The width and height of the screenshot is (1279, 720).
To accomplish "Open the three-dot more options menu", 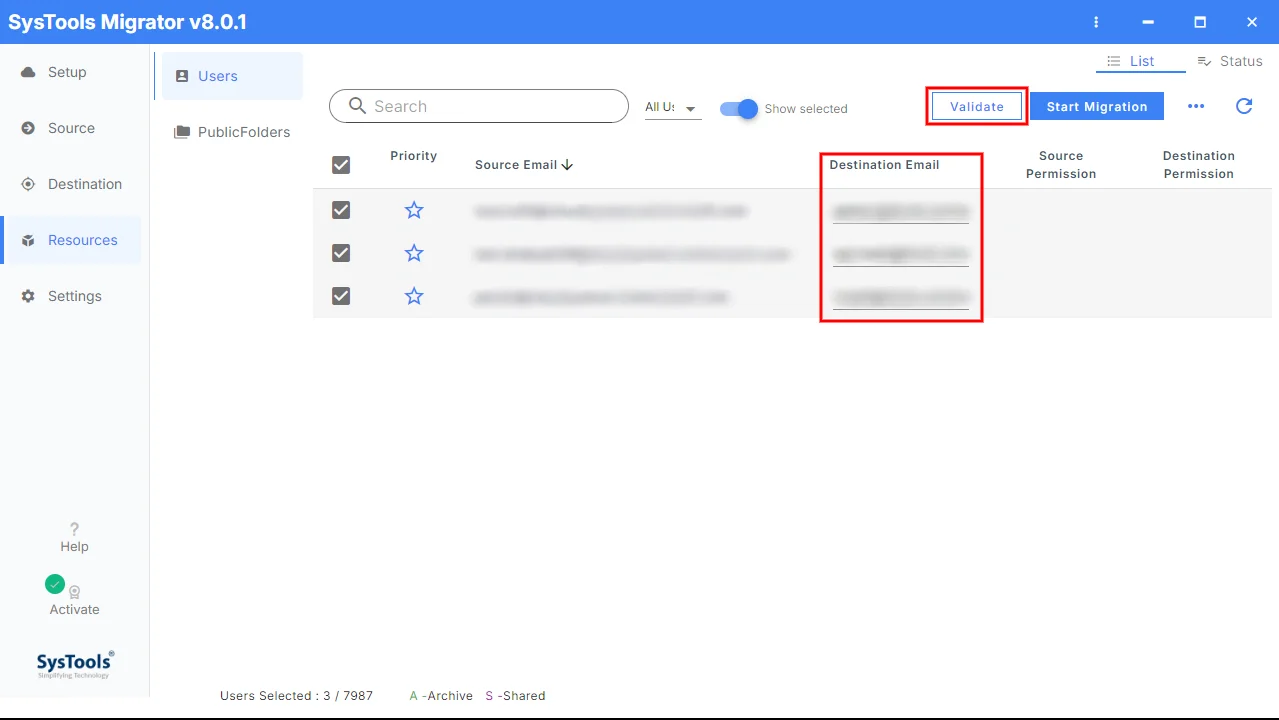I will coord(1196,106).
